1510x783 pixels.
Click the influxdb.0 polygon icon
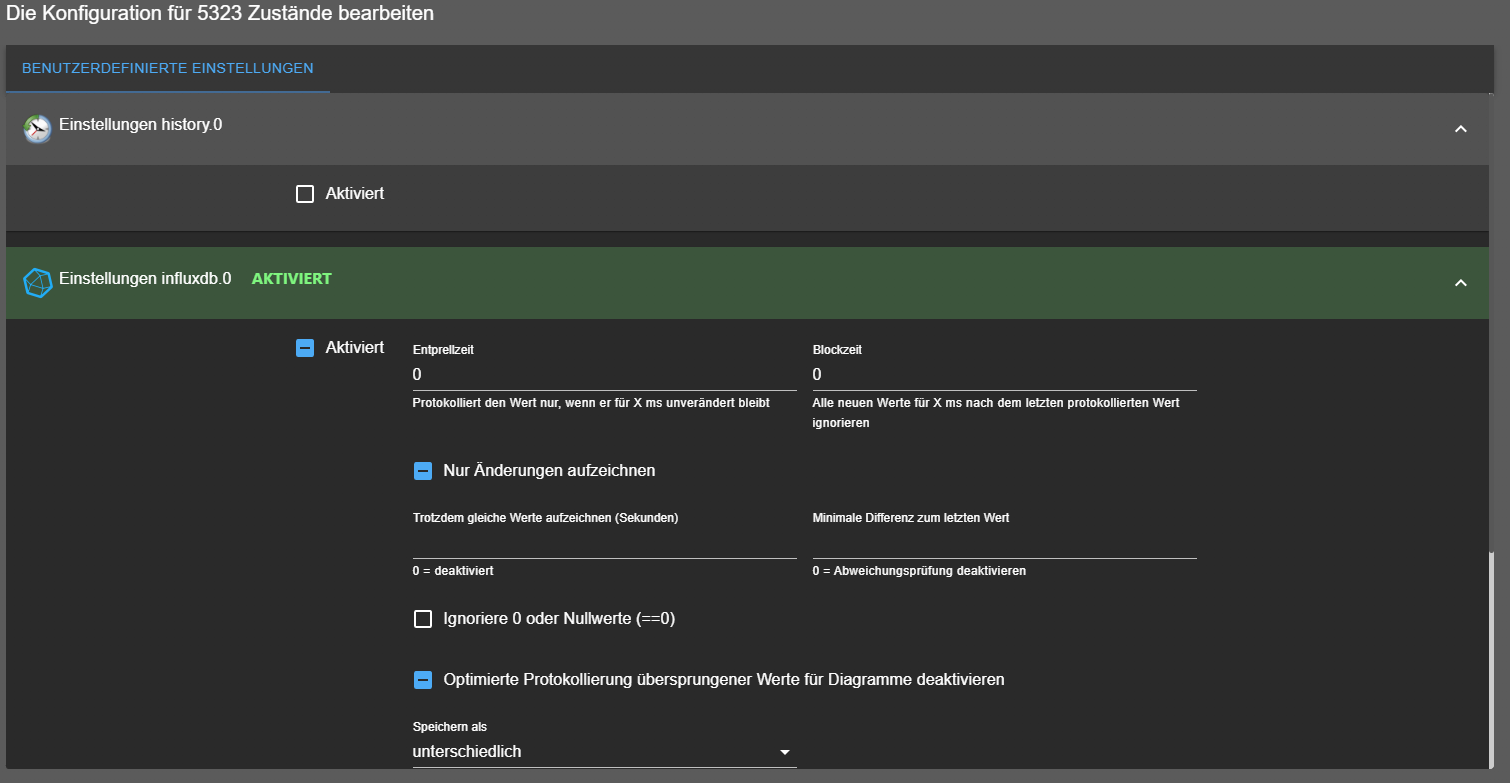tap(37, 283)
